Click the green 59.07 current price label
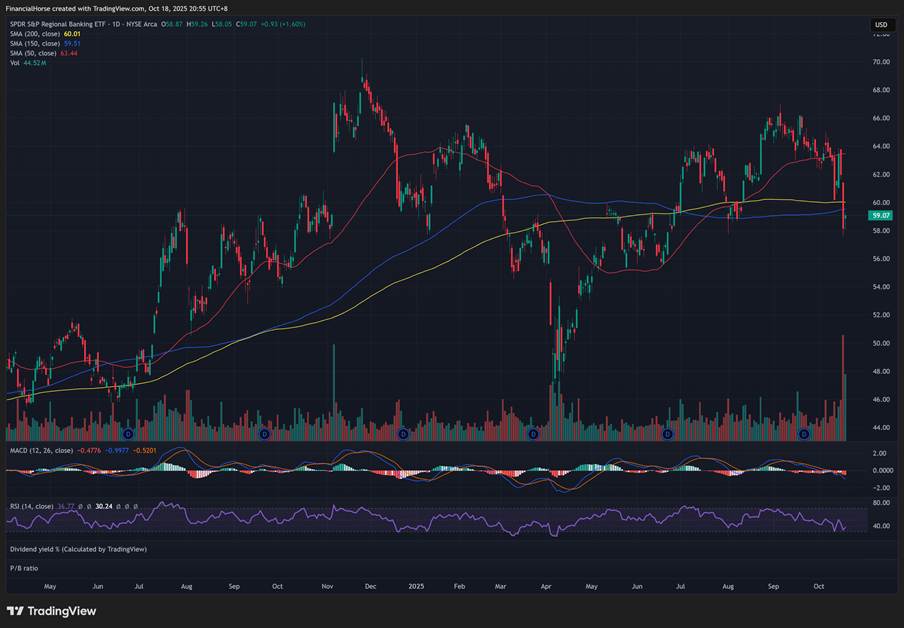Image resolution: width=904 pixels, height=628 pixels. [x=881, y=215]
